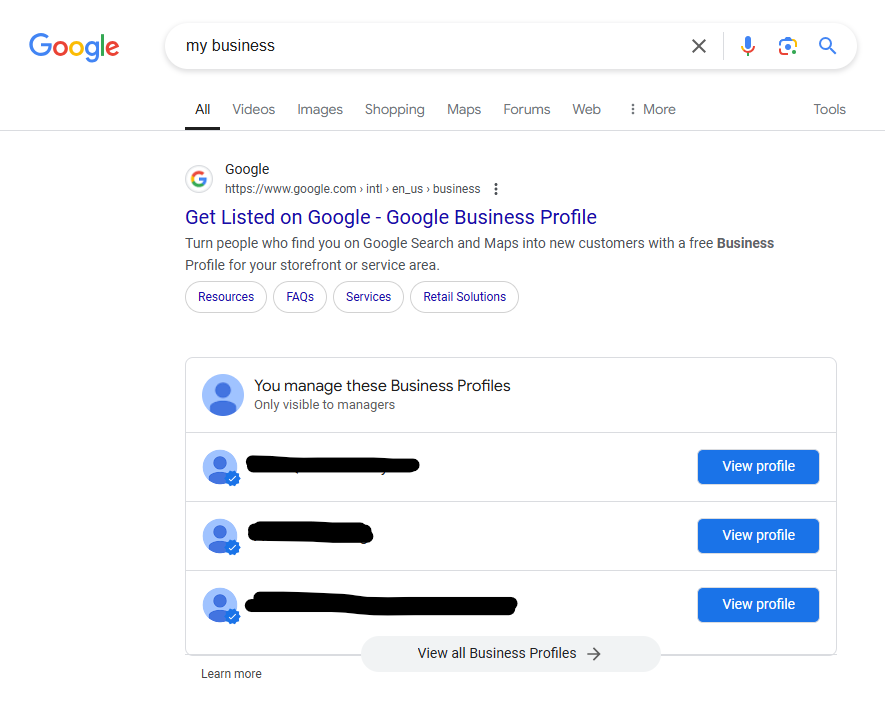The image size is (885, 707).
Task: Switch to the Videos tab
Action: 253,110
